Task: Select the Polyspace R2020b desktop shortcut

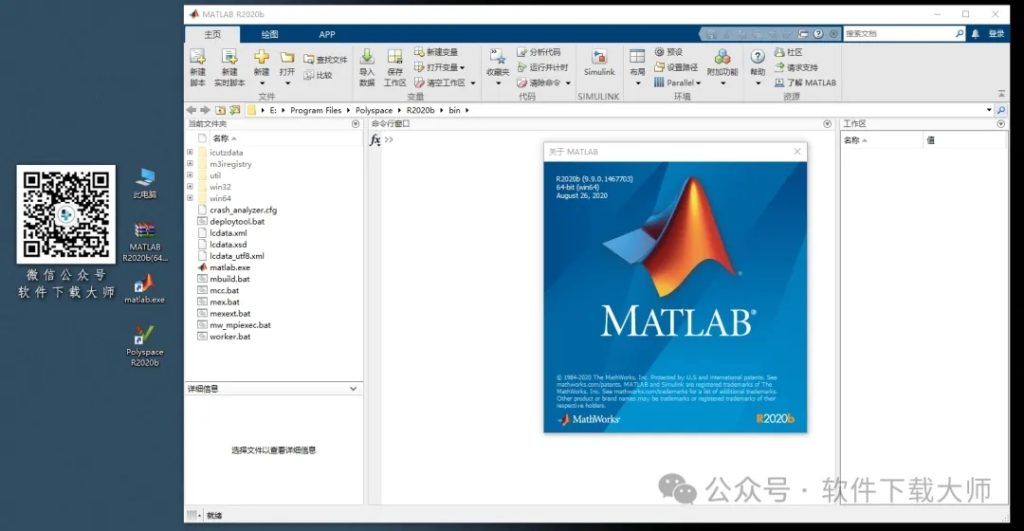Action: pos(144,346)
